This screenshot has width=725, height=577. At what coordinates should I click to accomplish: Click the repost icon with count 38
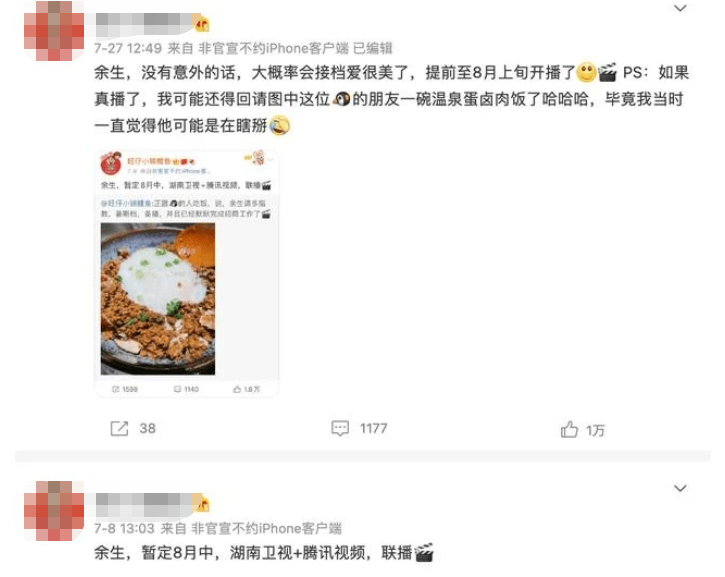click(x=119, y=429)
